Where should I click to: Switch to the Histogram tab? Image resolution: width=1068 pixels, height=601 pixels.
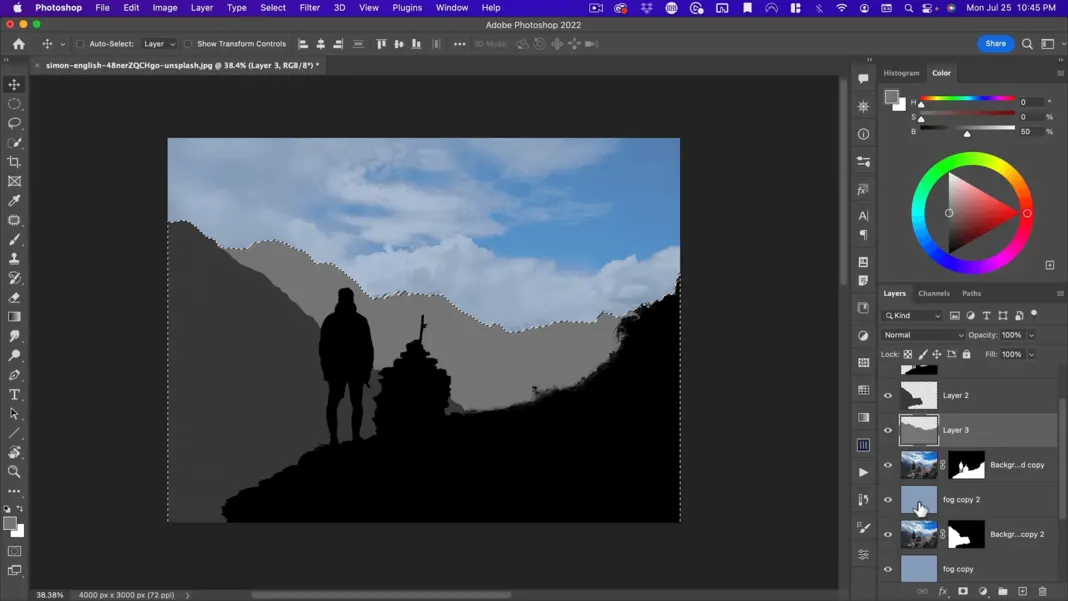(901, 73)
